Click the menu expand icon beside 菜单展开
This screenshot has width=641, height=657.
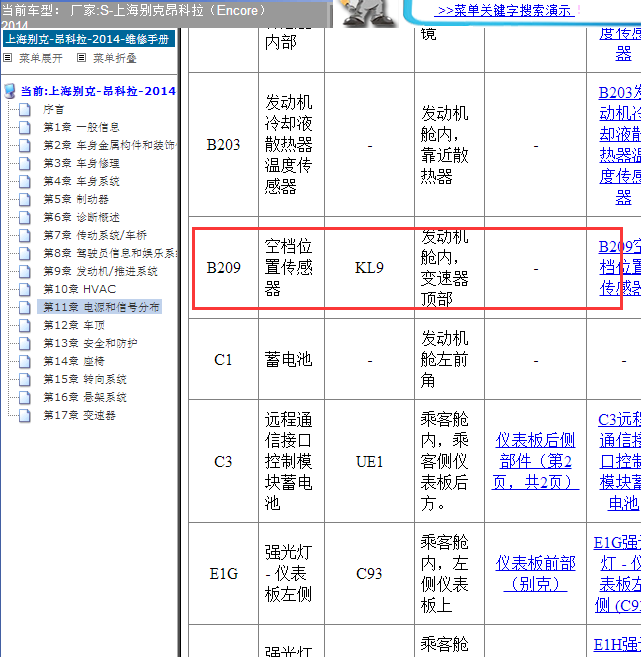(8, 58)
